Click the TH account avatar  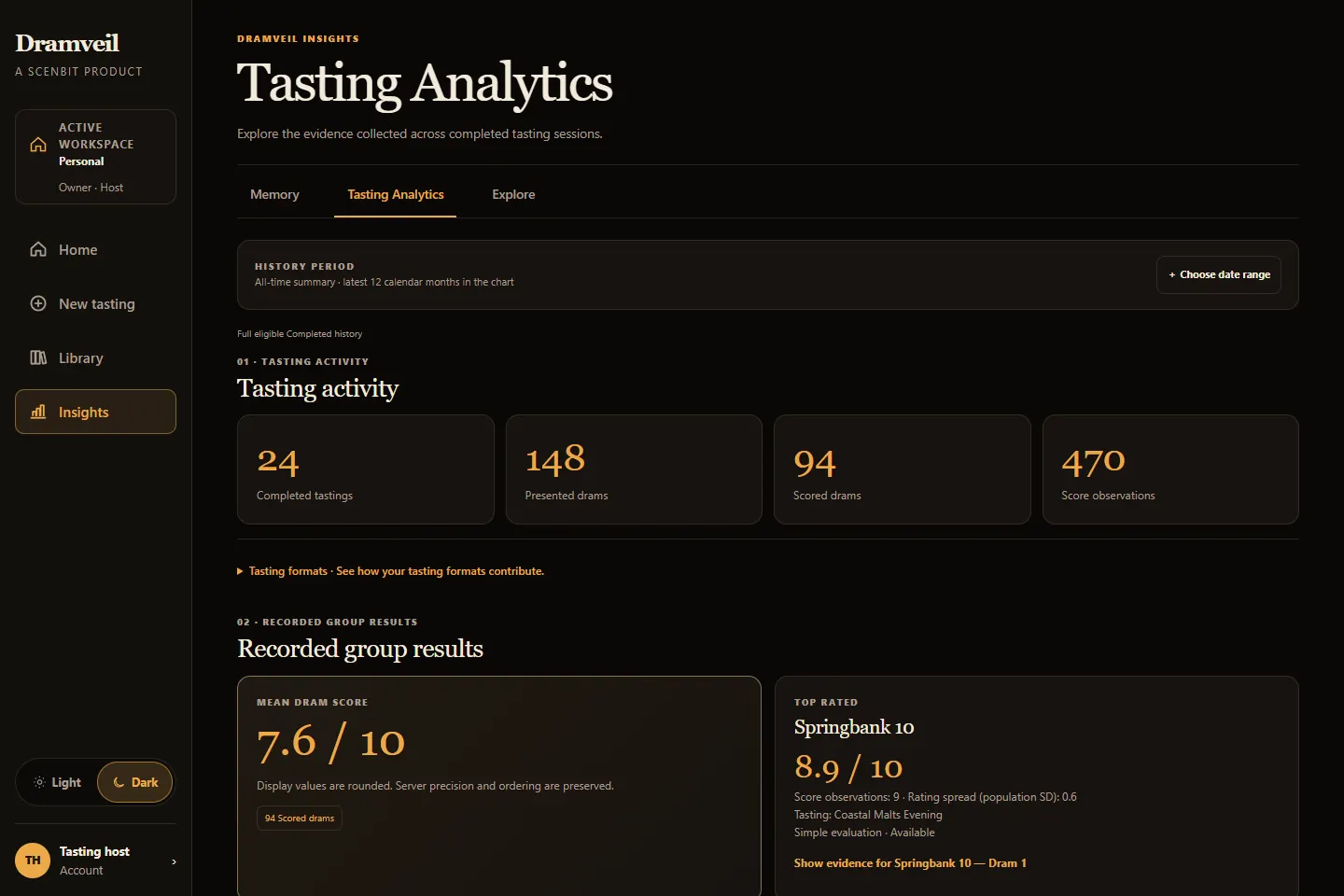pyautogui.click(x=33, y=861)
